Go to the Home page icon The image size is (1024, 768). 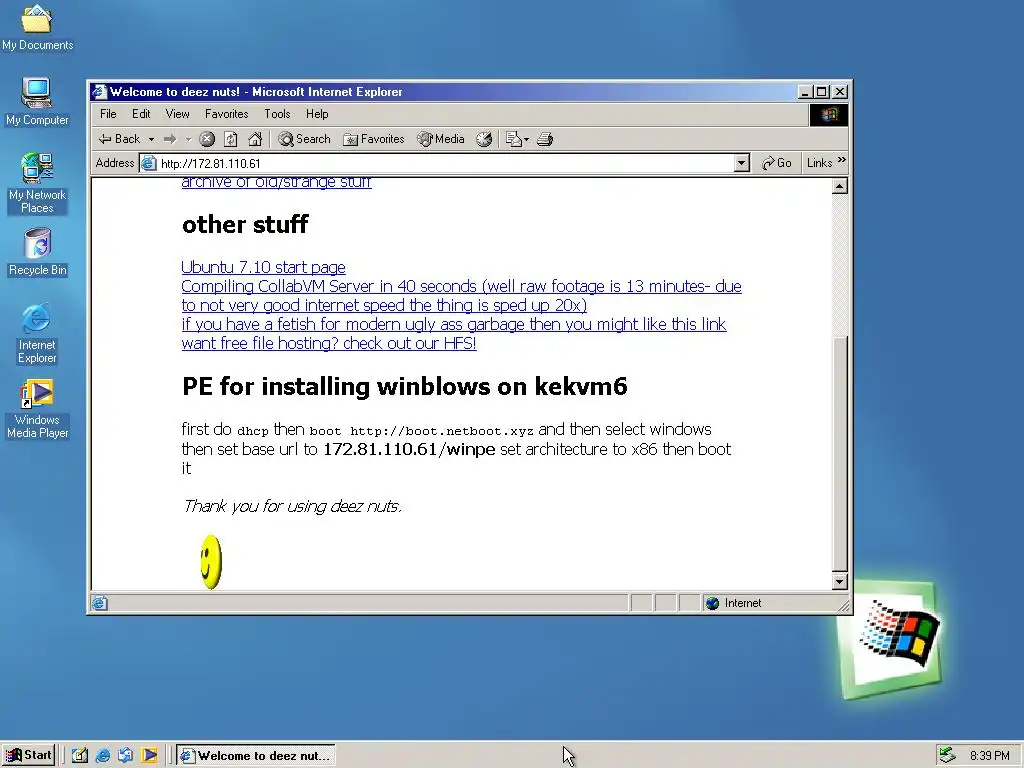[x=255, y=139]
